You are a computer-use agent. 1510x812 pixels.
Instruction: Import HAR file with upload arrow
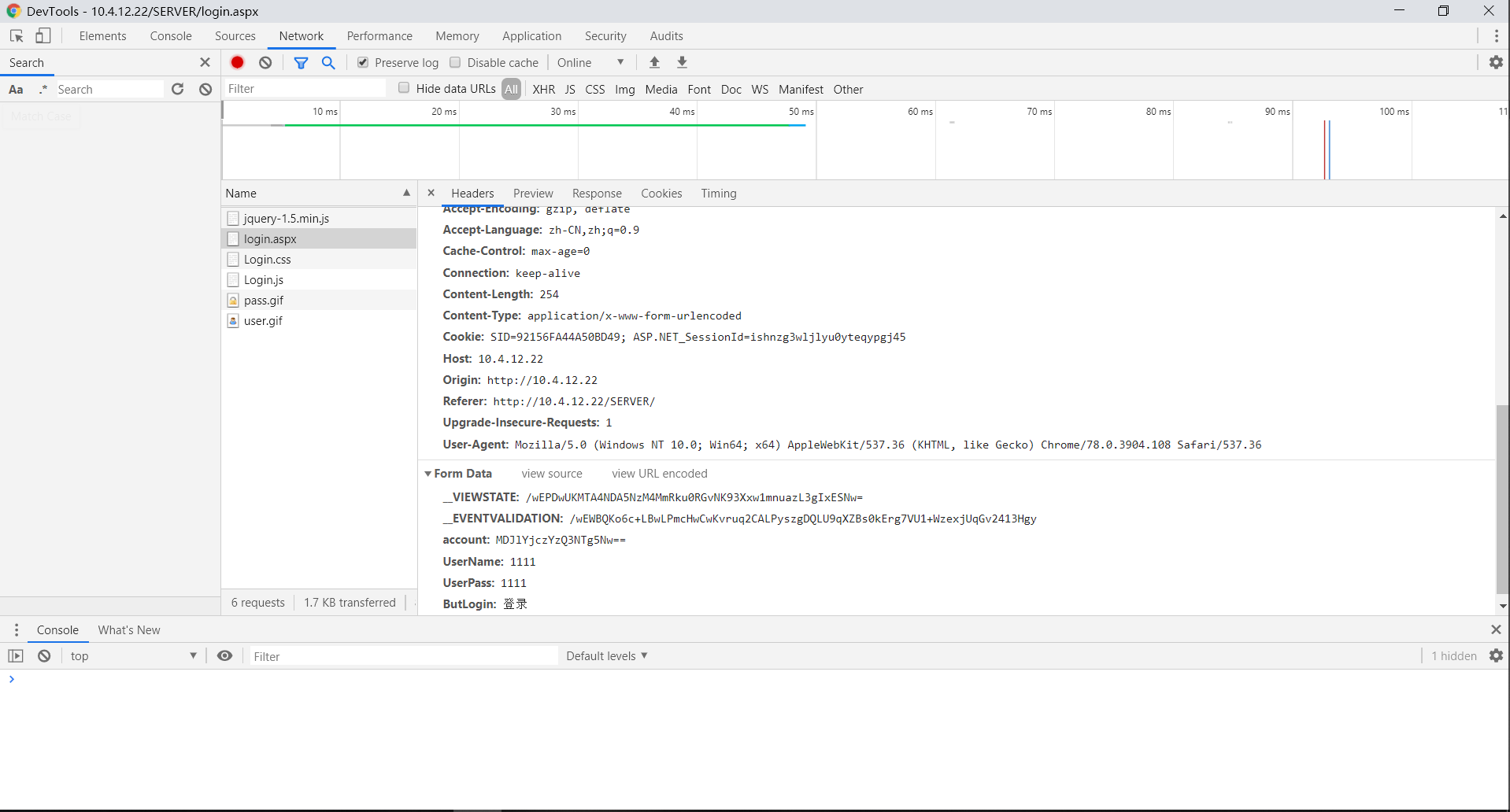pos(654,62)
